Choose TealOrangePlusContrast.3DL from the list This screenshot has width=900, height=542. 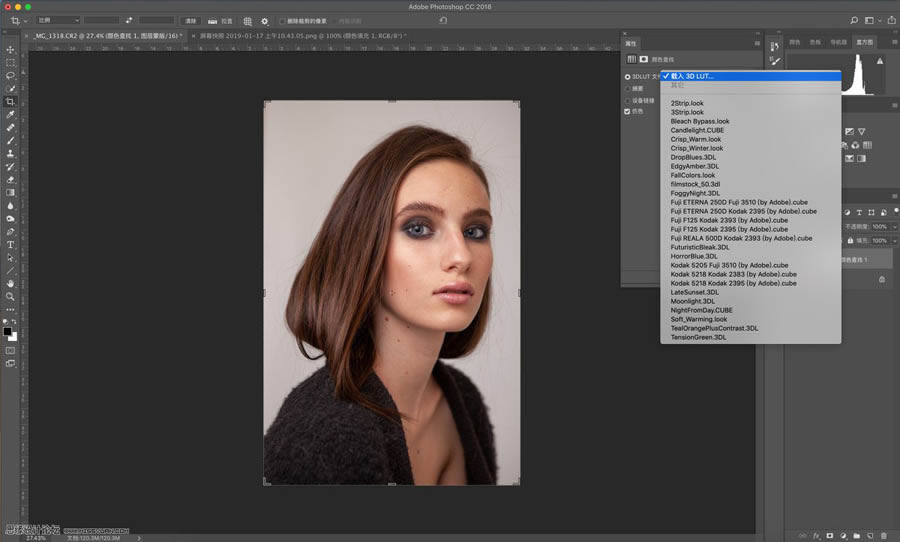coord(714,328)
